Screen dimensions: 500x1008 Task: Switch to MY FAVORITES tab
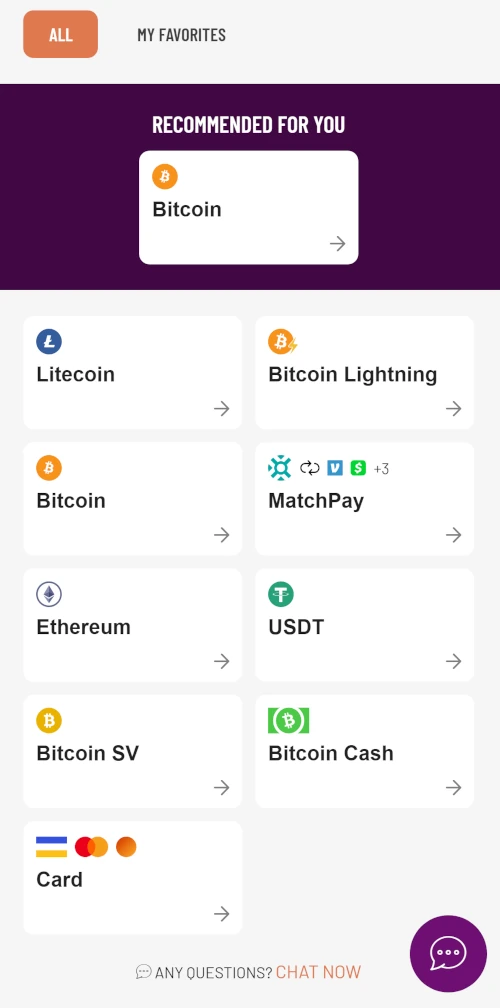181,35
